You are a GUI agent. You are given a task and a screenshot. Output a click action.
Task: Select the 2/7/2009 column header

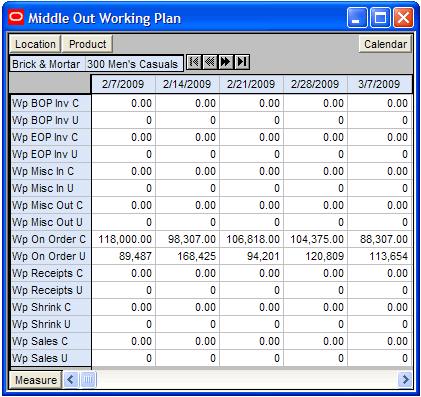[x=123, y=84]
